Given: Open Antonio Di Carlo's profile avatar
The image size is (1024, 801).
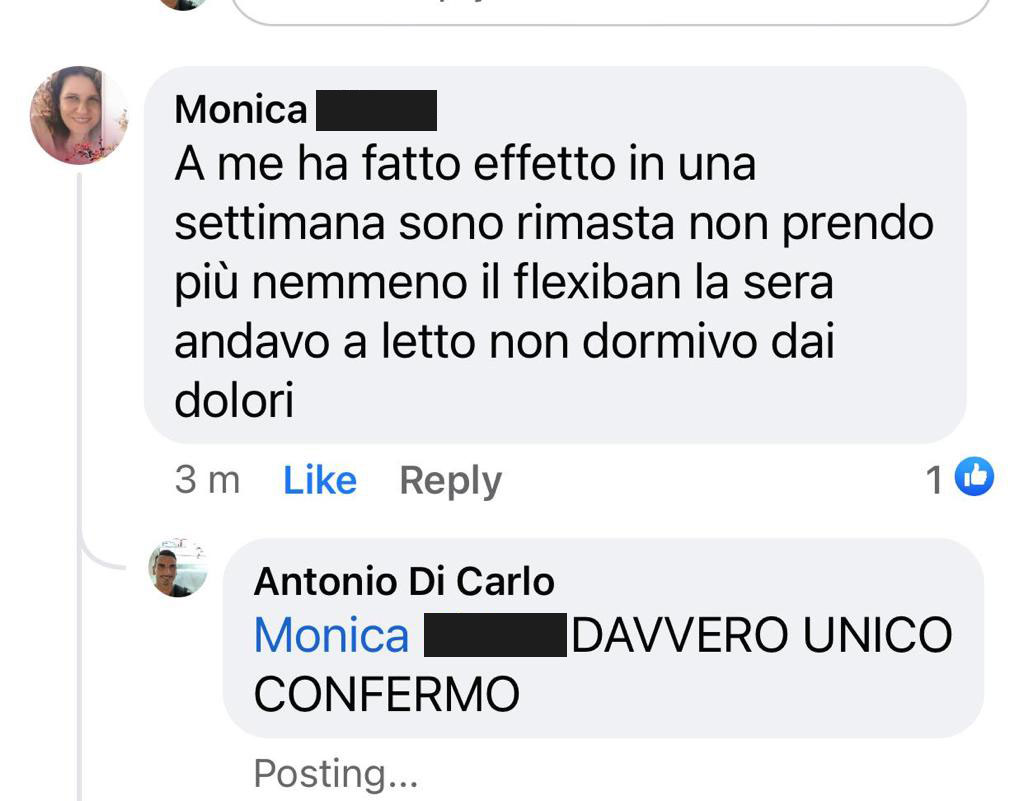Looking at the screenshot, I should coord(178,567).
